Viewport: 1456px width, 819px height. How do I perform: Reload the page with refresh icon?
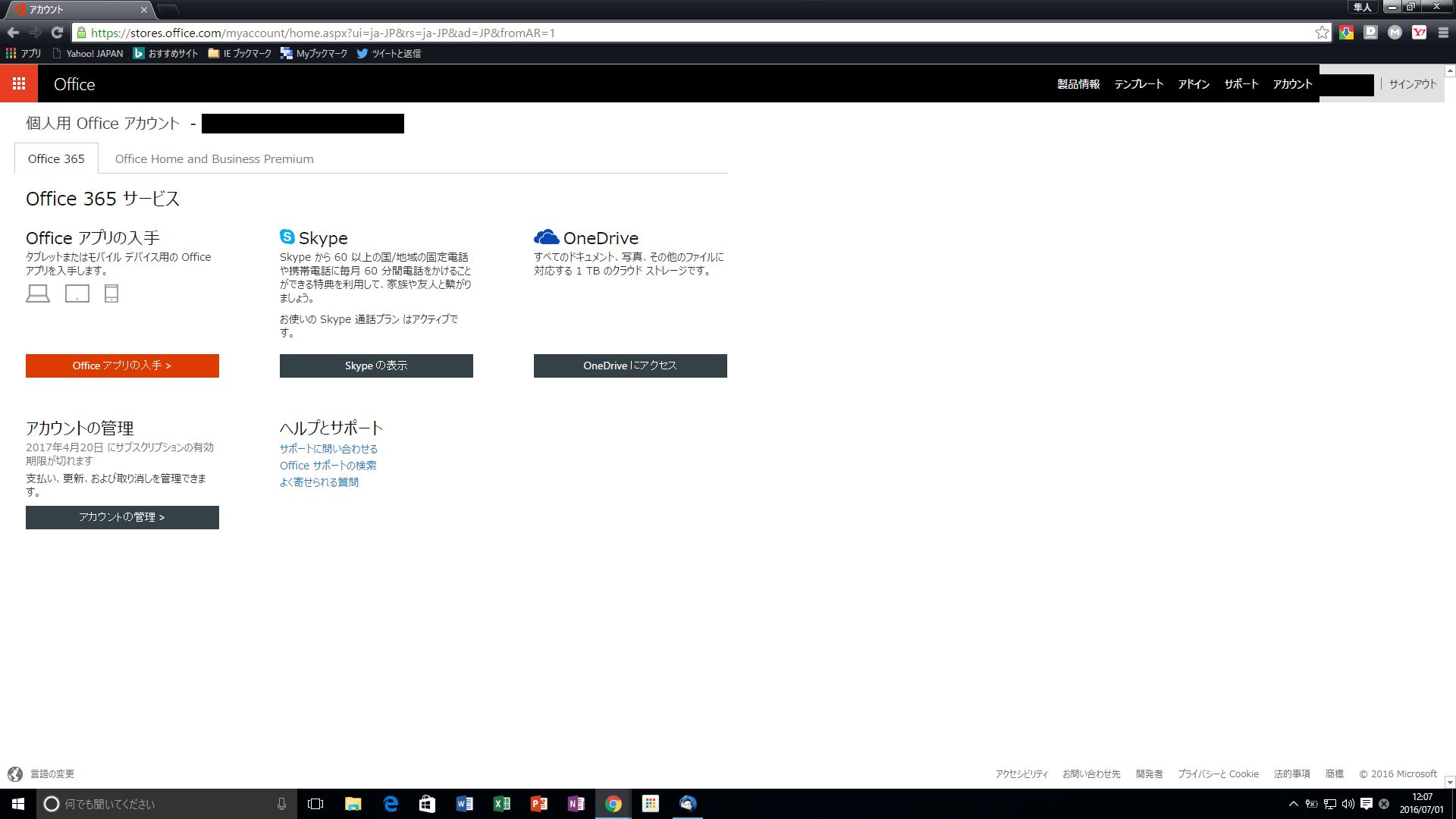(x=57, y=33)
